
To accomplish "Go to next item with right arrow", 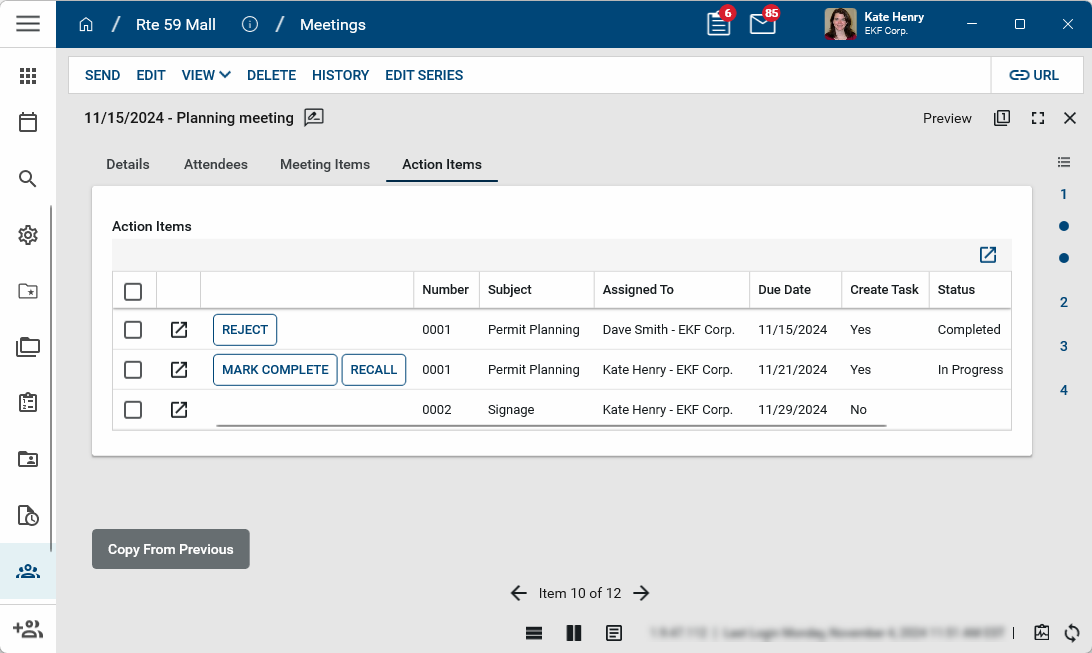I will [642, 593].
